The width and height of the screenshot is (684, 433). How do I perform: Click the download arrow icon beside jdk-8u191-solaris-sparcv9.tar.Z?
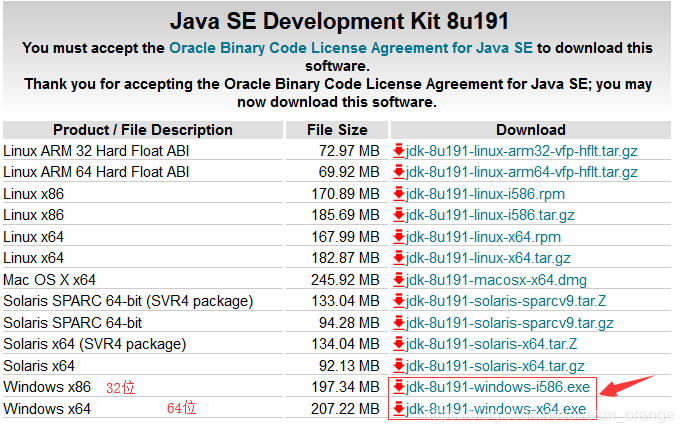click(399, 301)
